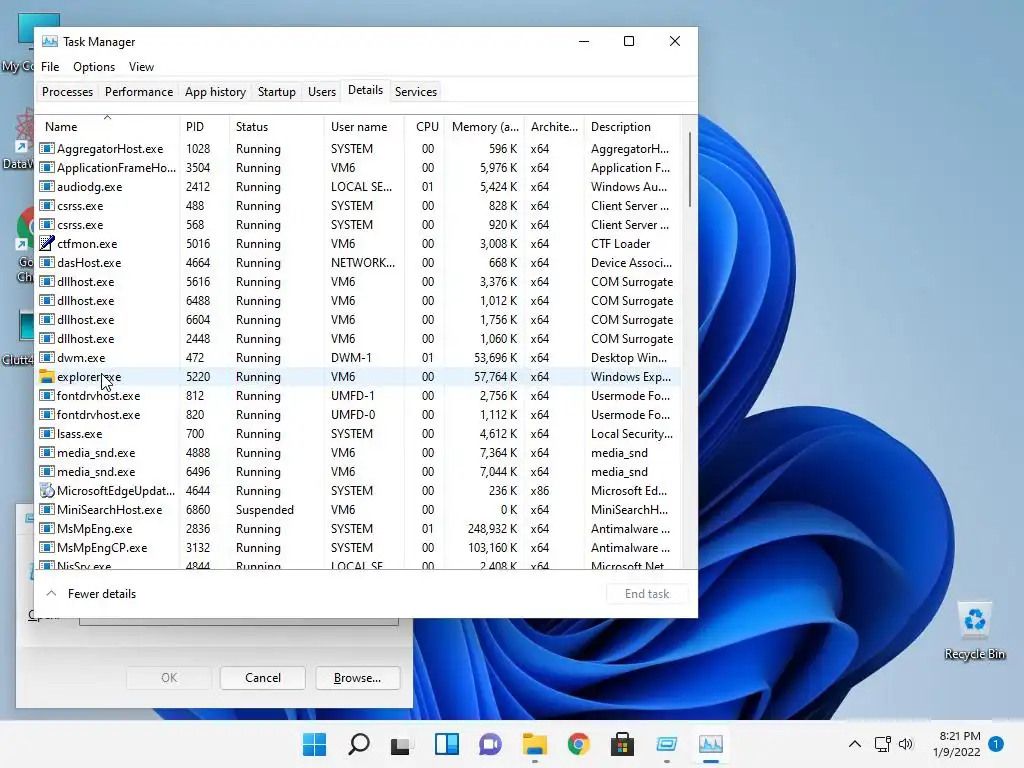The width and height of the screenshot is (1024, 768).
Task: Sort by the CPU column header
Action: click(426, 127)
